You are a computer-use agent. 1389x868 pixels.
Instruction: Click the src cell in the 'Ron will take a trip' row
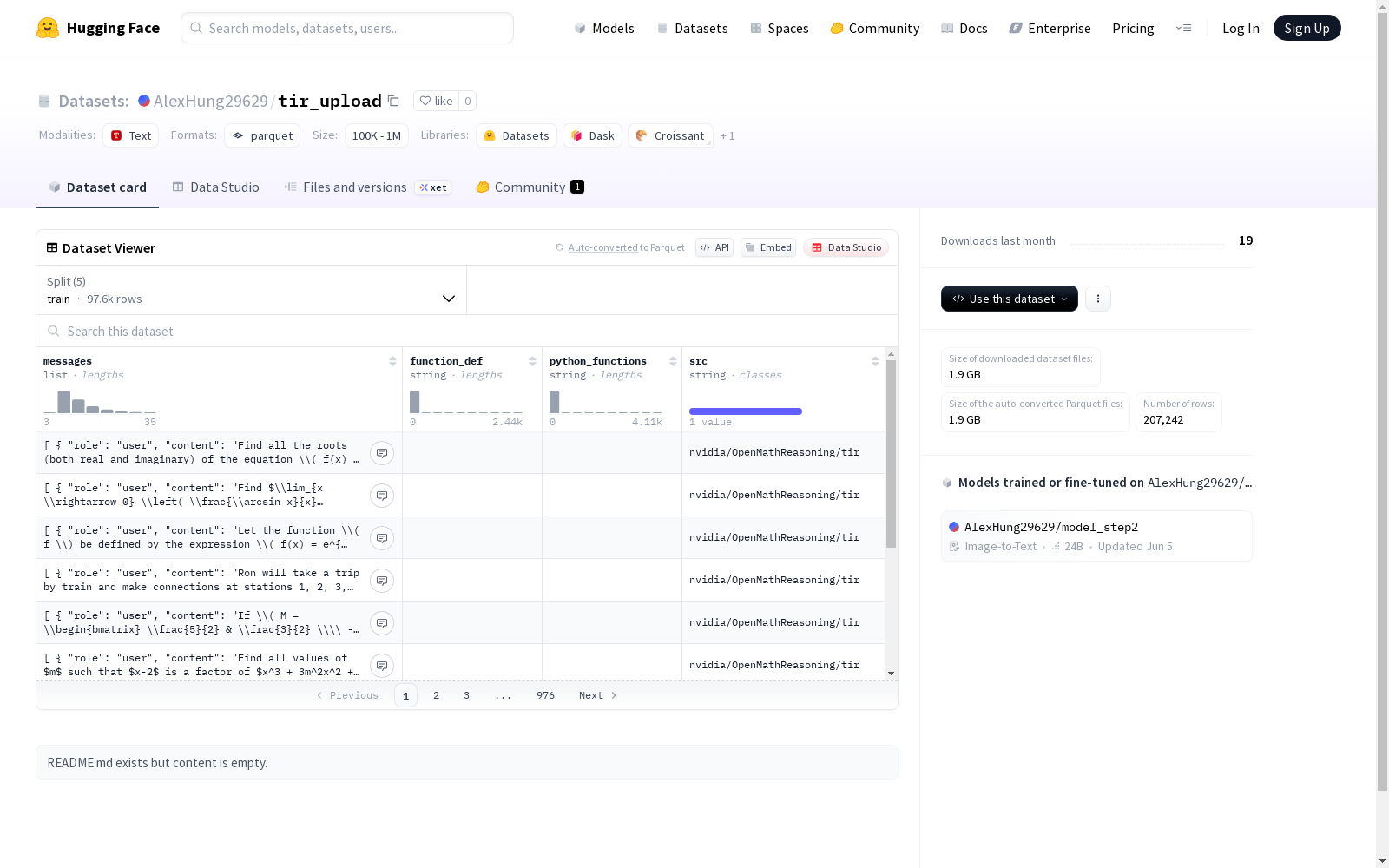[783, 581]
